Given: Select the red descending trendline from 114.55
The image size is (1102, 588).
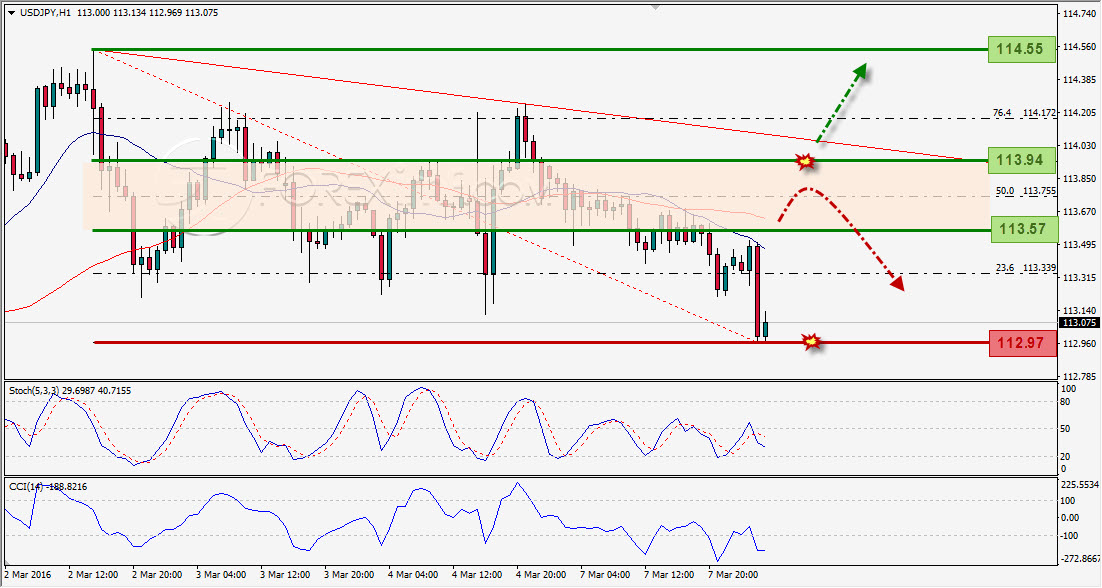Looking at the screenshot, I should (x=527, y=105).
